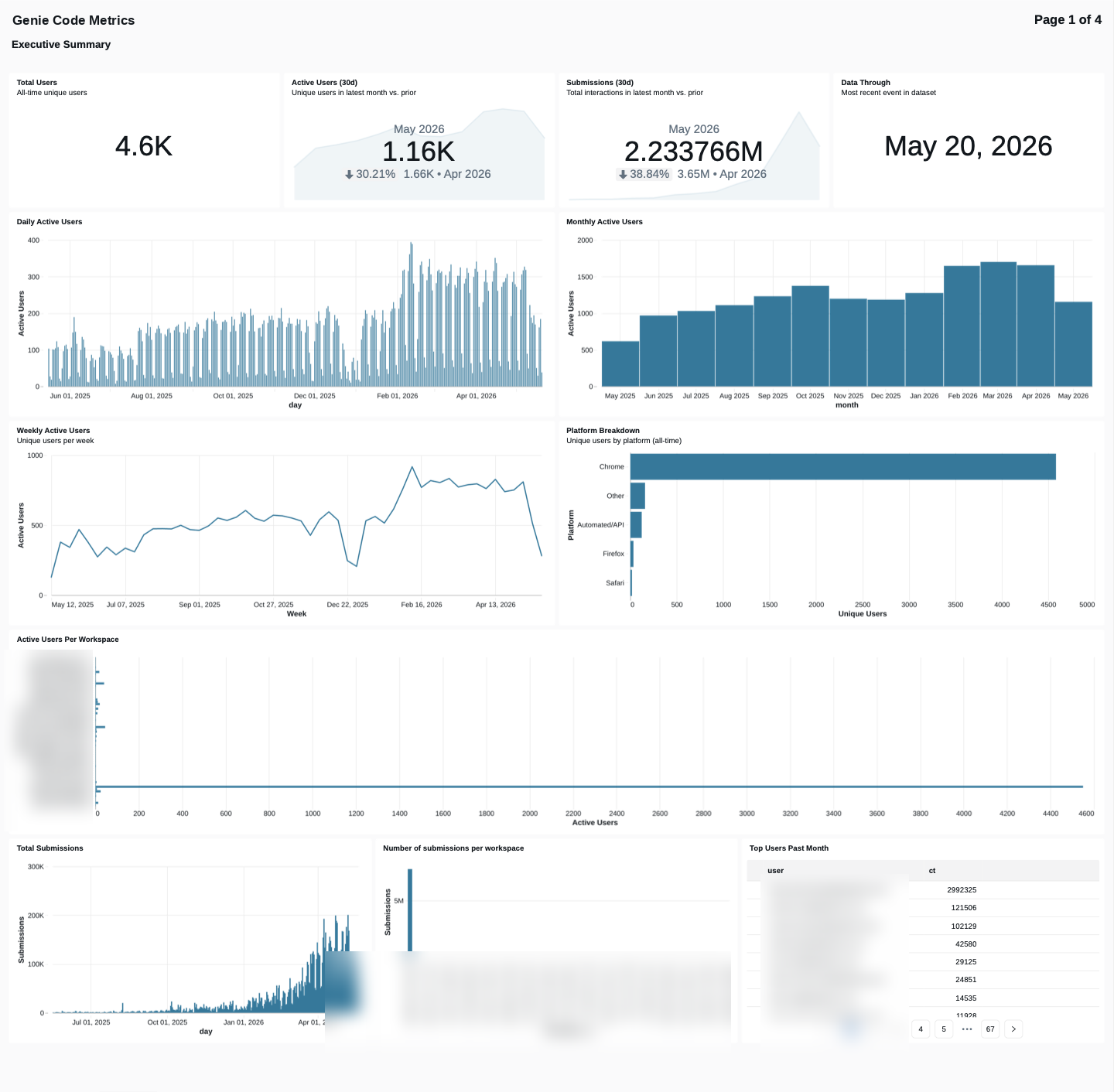
Task: Click the 38.84% decrease indicator
Action: click(644, 174)
